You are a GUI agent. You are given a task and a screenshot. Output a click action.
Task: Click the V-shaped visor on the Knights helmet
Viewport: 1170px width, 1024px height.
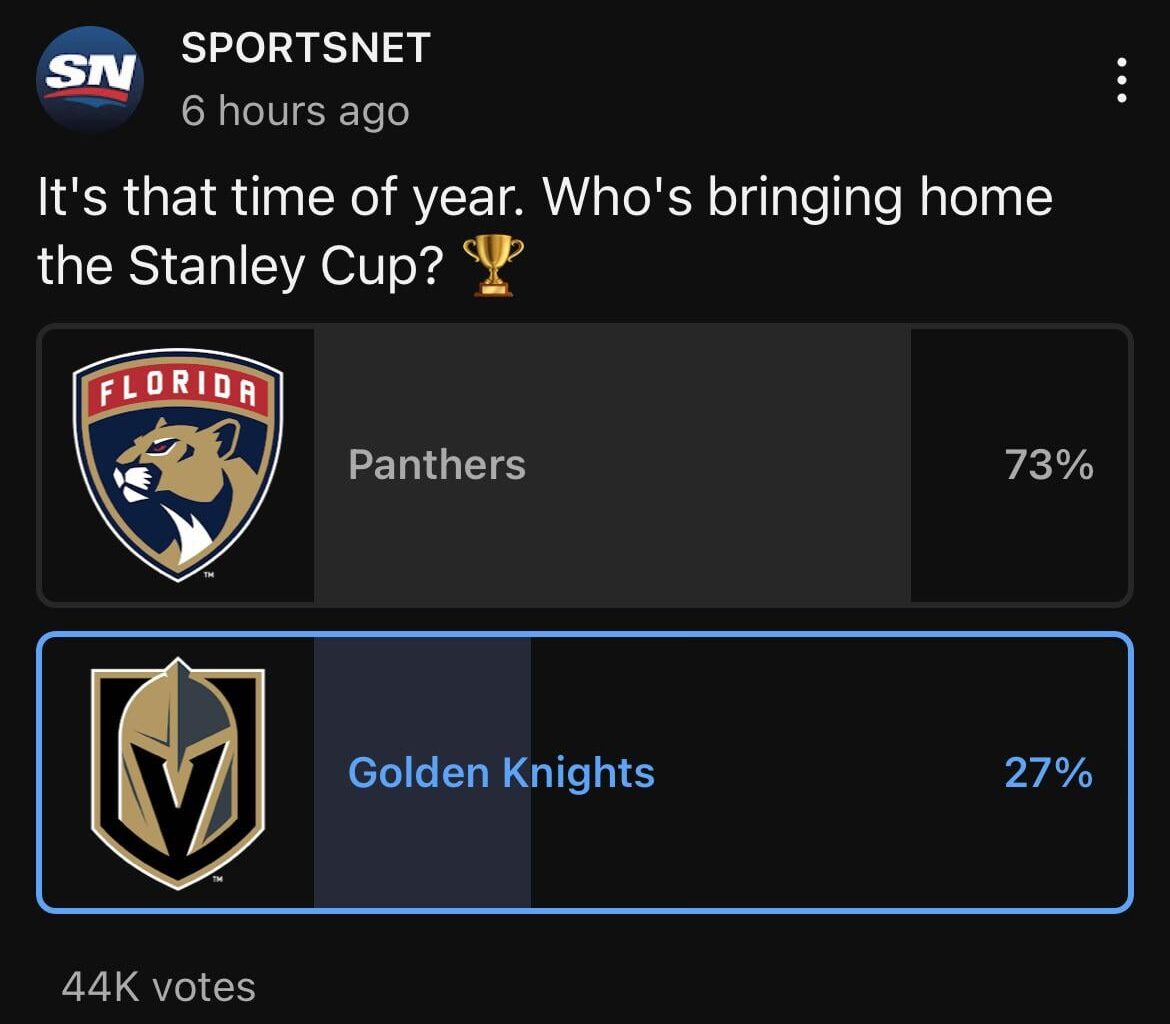[178, 790]
